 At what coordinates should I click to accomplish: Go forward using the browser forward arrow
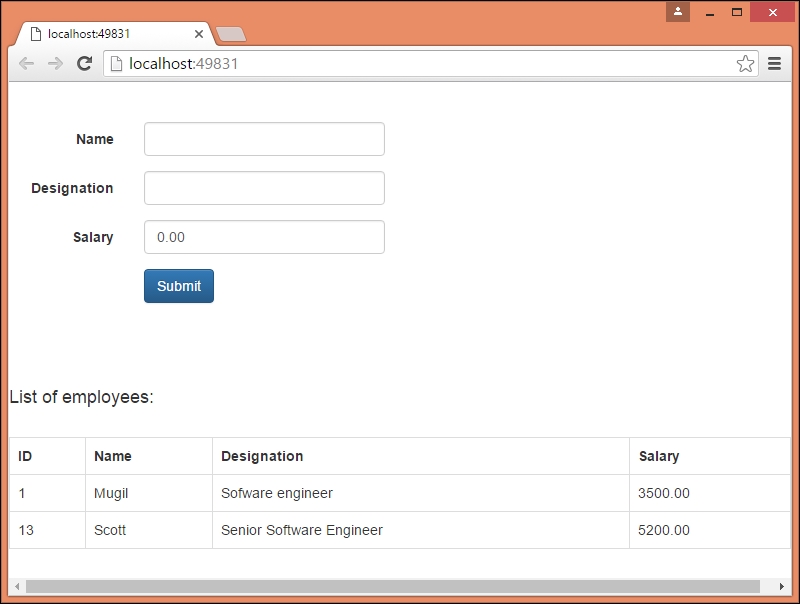point(55,64)
